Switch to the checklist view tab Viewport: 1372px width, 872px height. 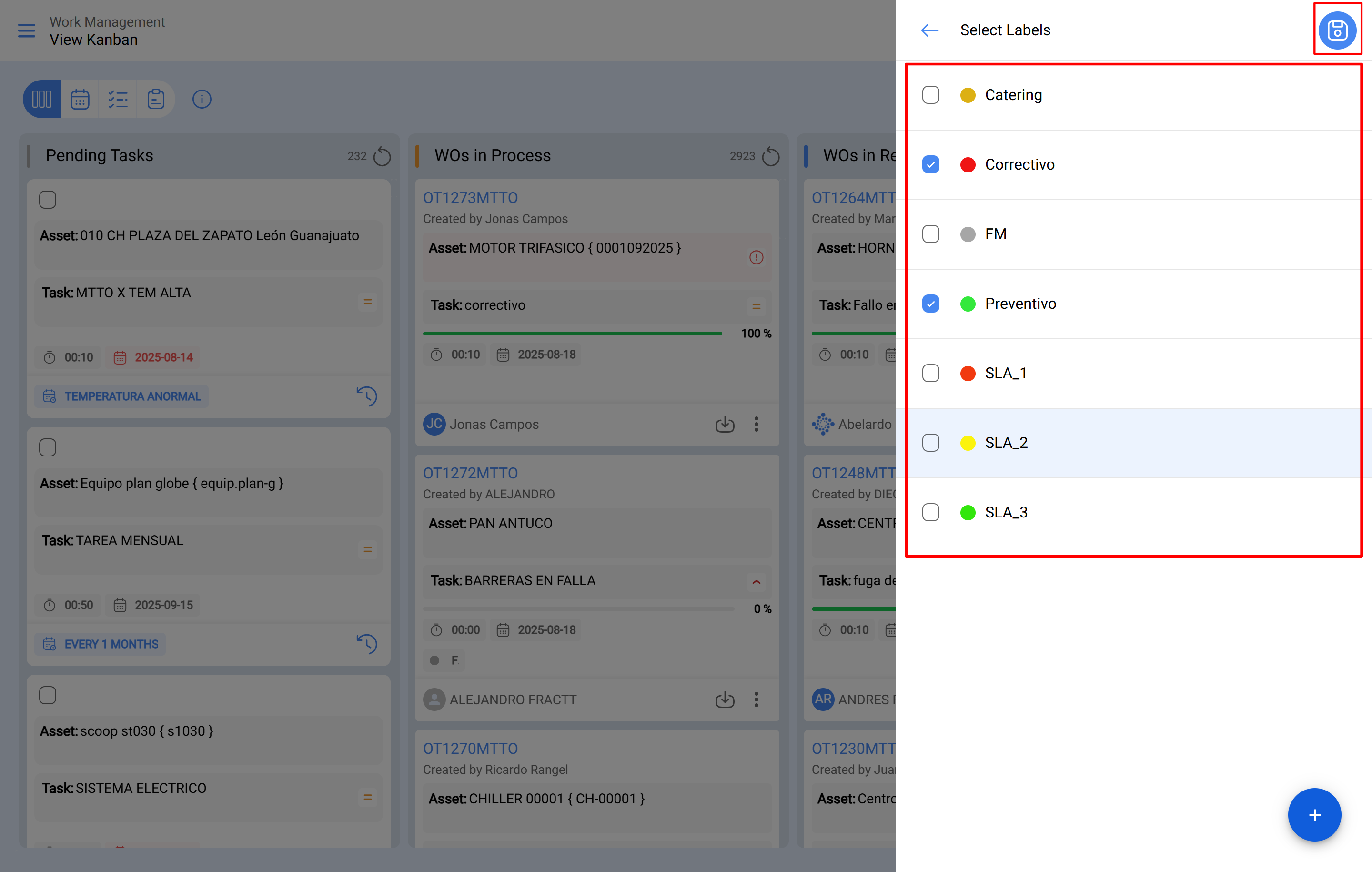pyautogui.click(x=118, y=99)
